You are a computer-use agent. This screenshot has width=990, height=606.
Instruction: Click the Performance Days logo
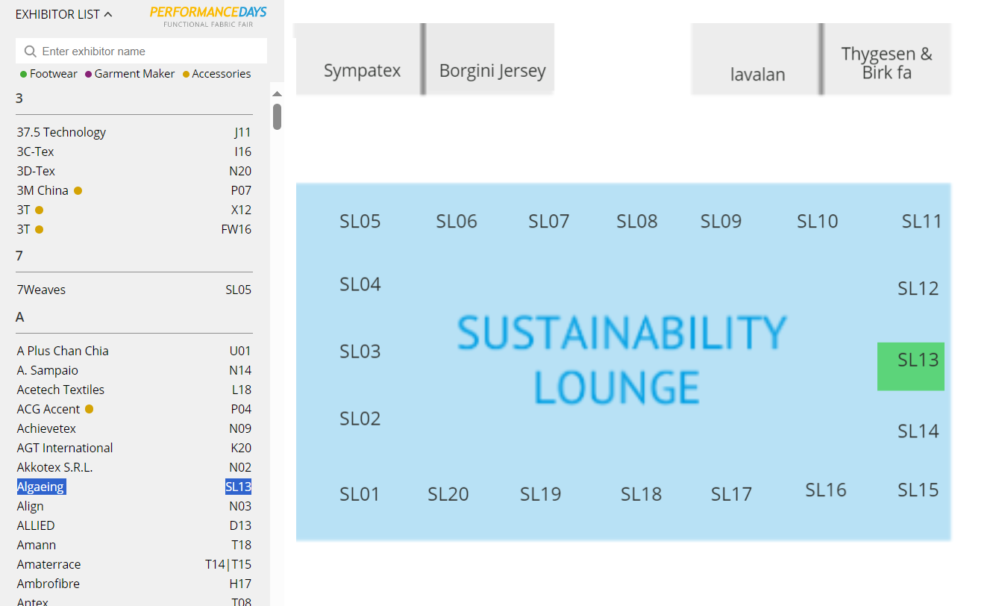coord(208,16)
